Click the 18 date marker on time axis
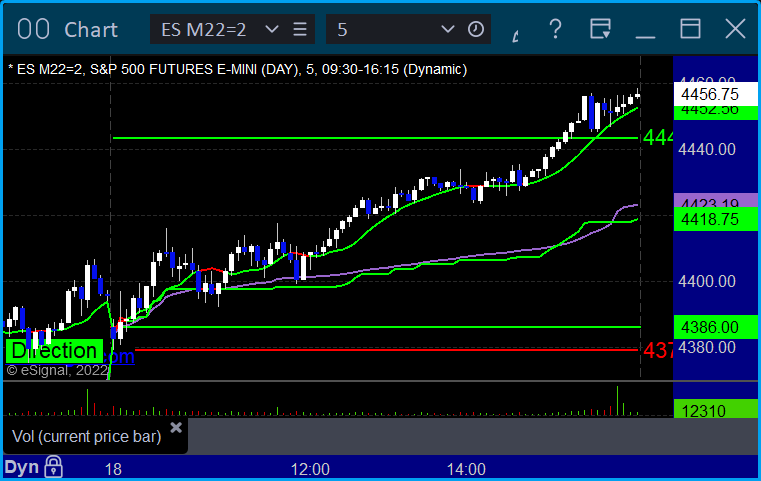761x481 pixels. pyautogui.click(x=113, y=469)
